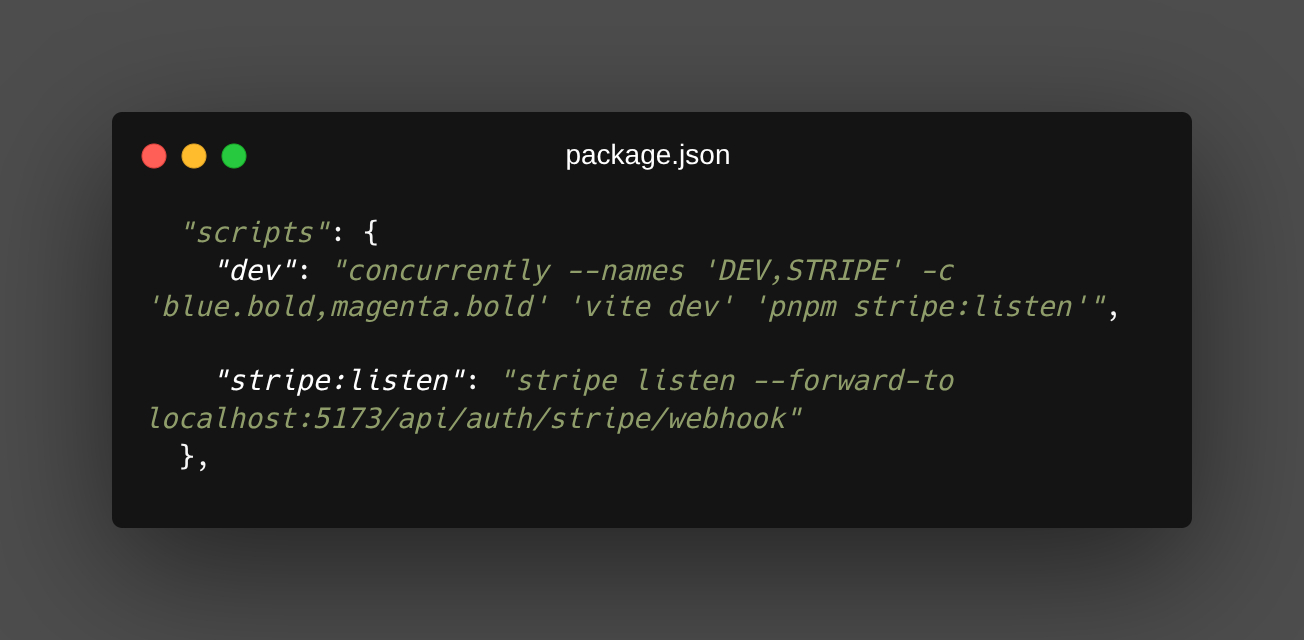
Task: Click the "scripts" key in the code
Action: click(254, 233)
